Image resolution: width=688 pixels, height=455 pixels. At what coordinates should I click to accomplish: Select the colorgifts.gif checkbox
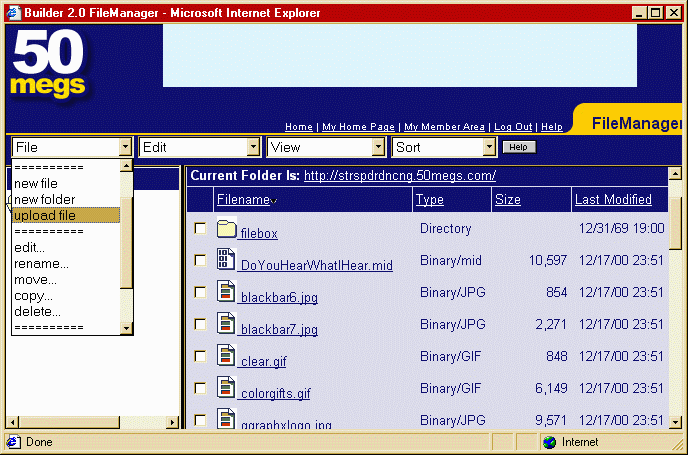[x=200, y=389]
